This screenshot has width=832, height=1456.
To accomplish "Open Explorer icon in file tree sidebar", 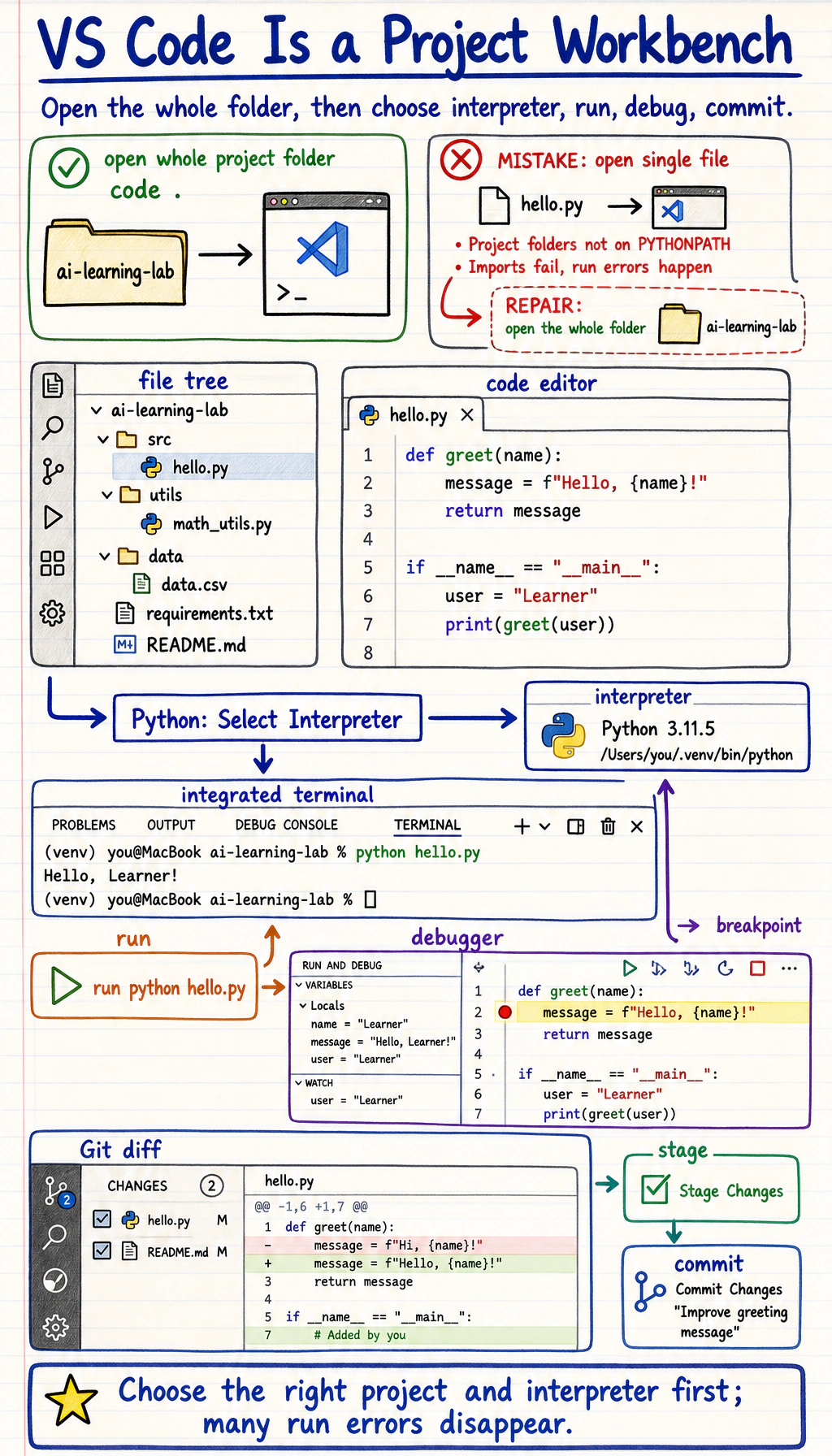I will (x=53, y=385).
